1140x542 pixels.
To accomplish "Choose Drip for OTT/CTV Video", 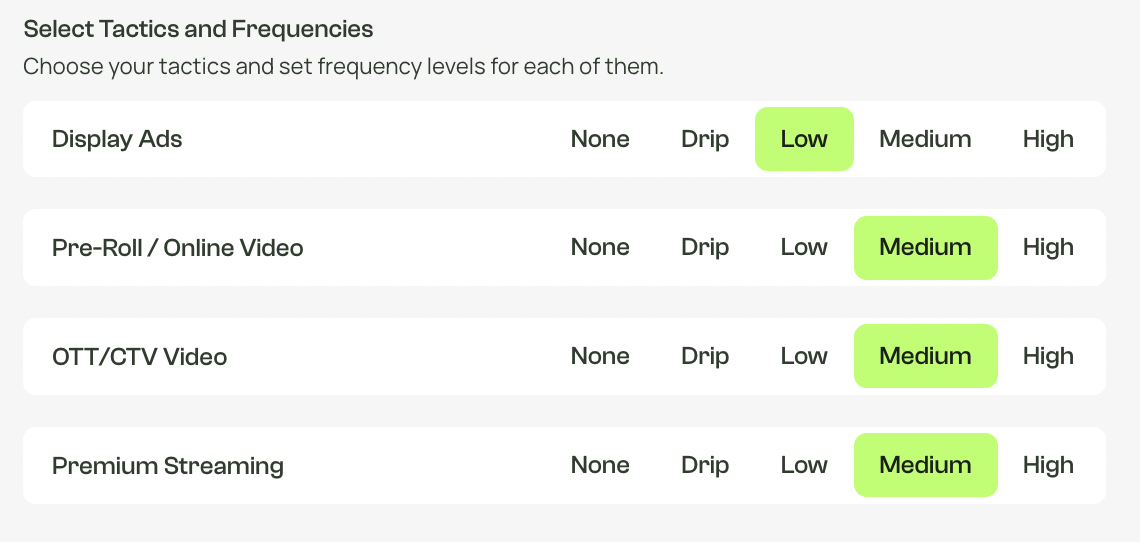I will pos(705,356).
